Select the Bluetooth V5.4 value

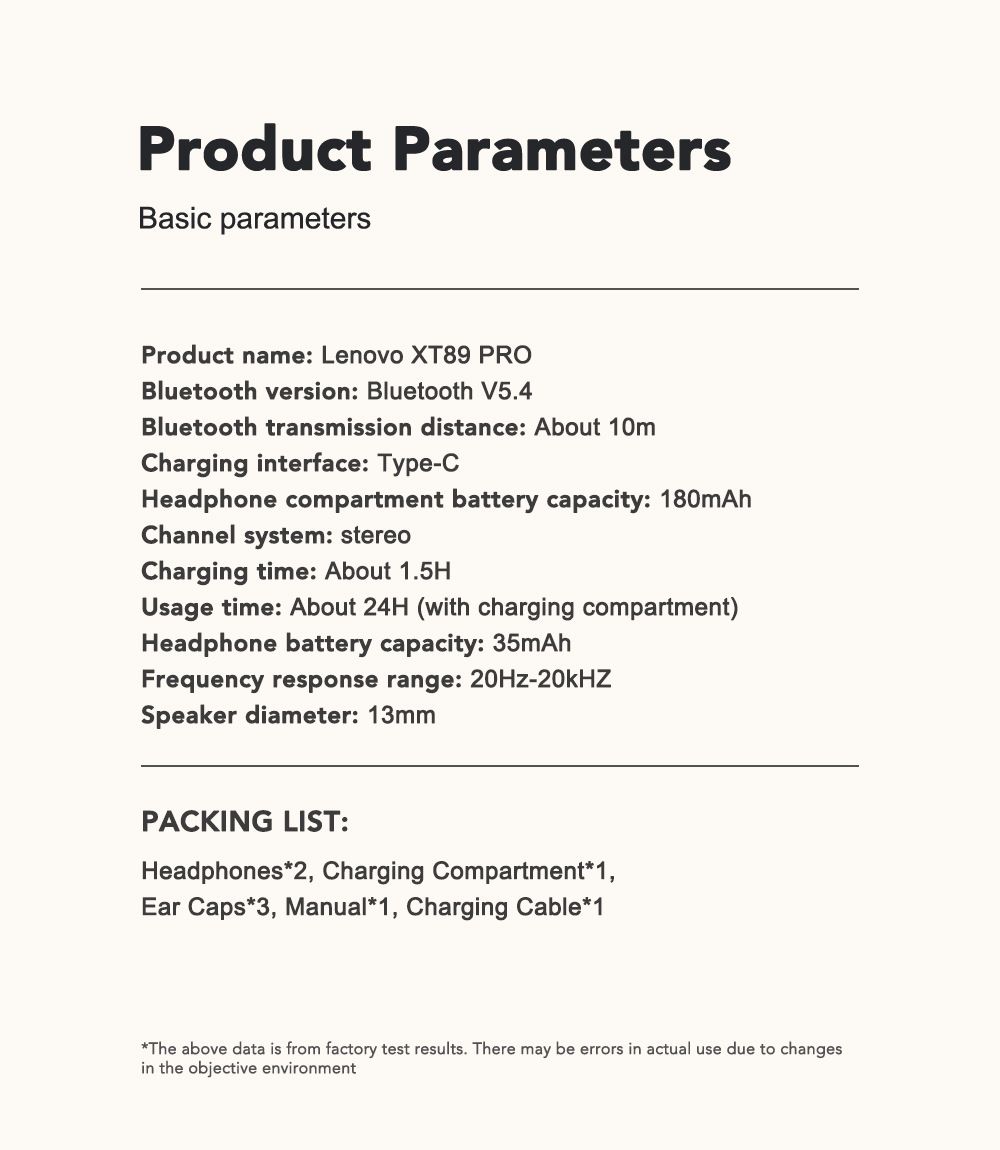pos(449,391)
